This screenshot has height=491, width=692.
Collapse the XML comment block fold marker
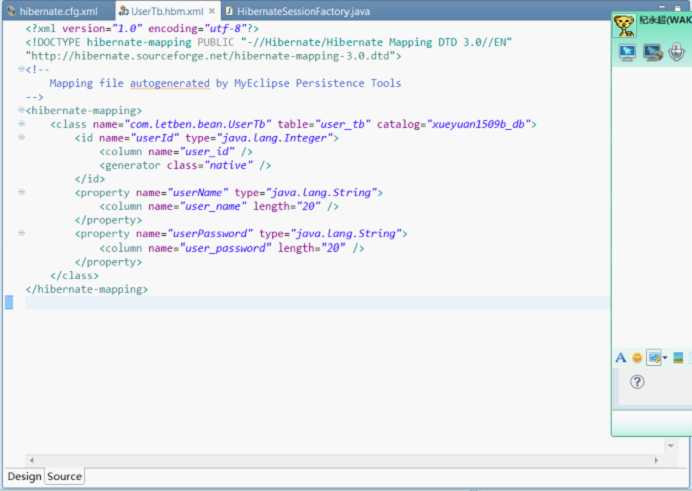point(21,69)
